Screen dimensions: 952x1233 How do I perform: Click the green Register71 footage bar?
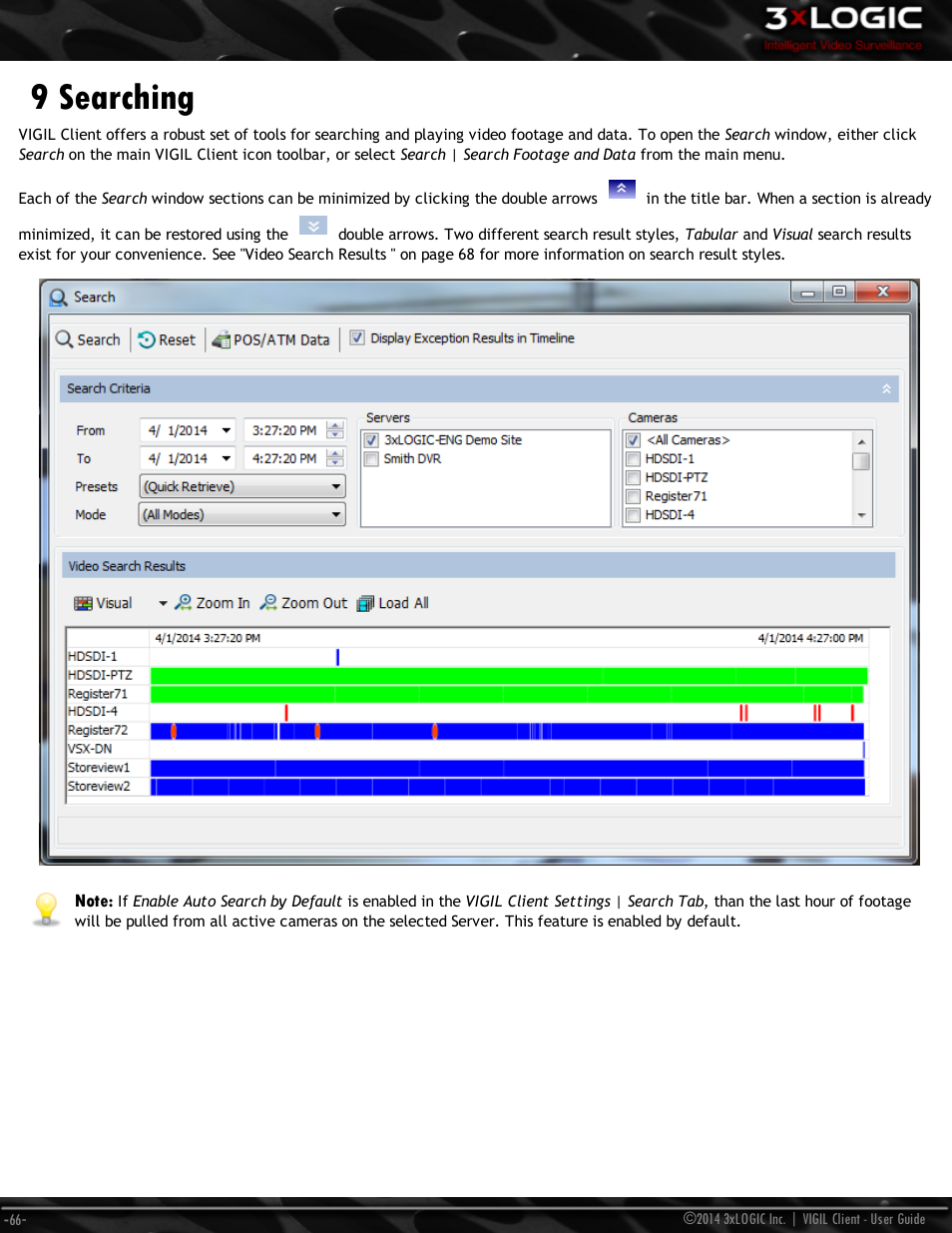[507, 694]
